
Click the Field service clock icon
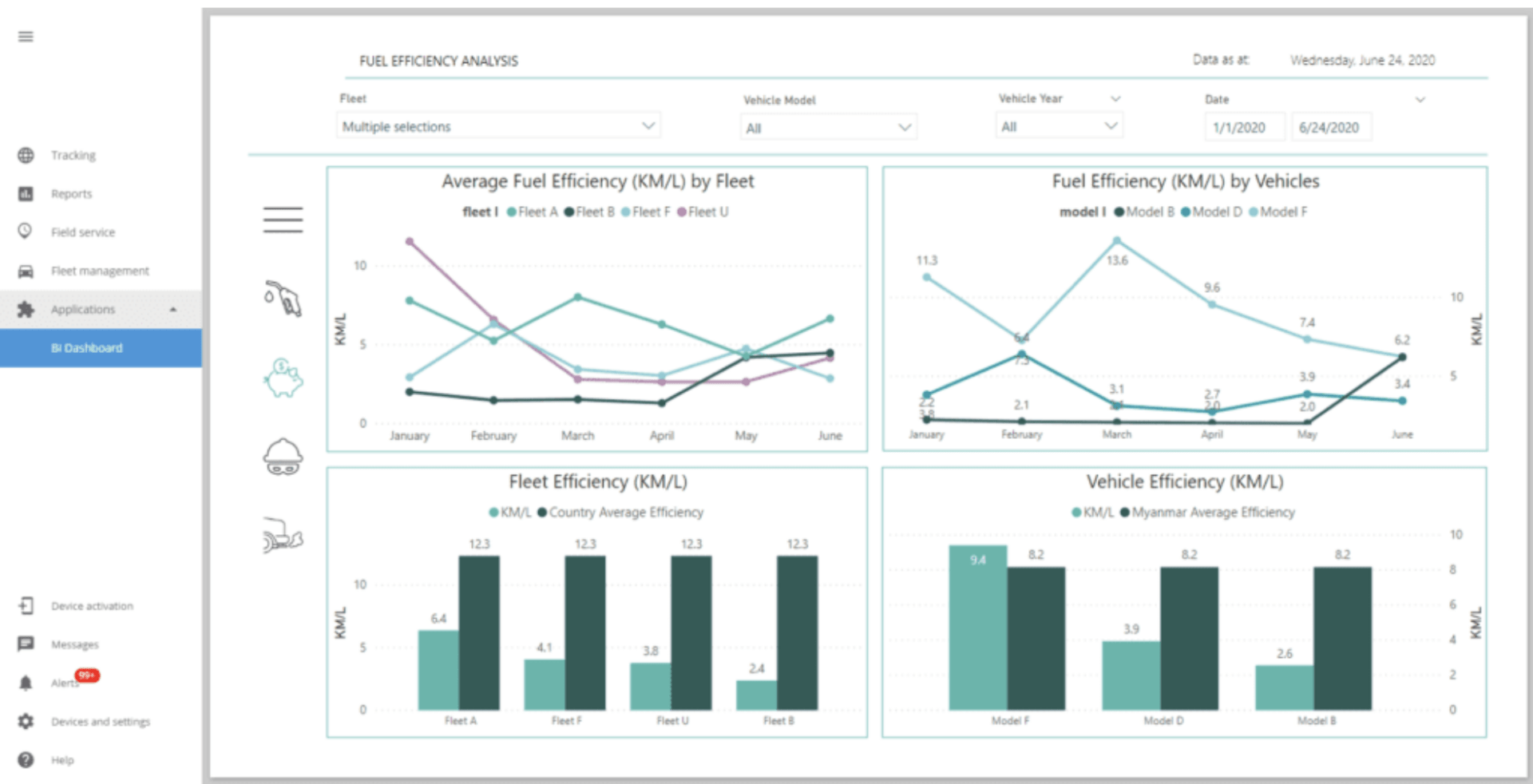(x=26, y=232)
